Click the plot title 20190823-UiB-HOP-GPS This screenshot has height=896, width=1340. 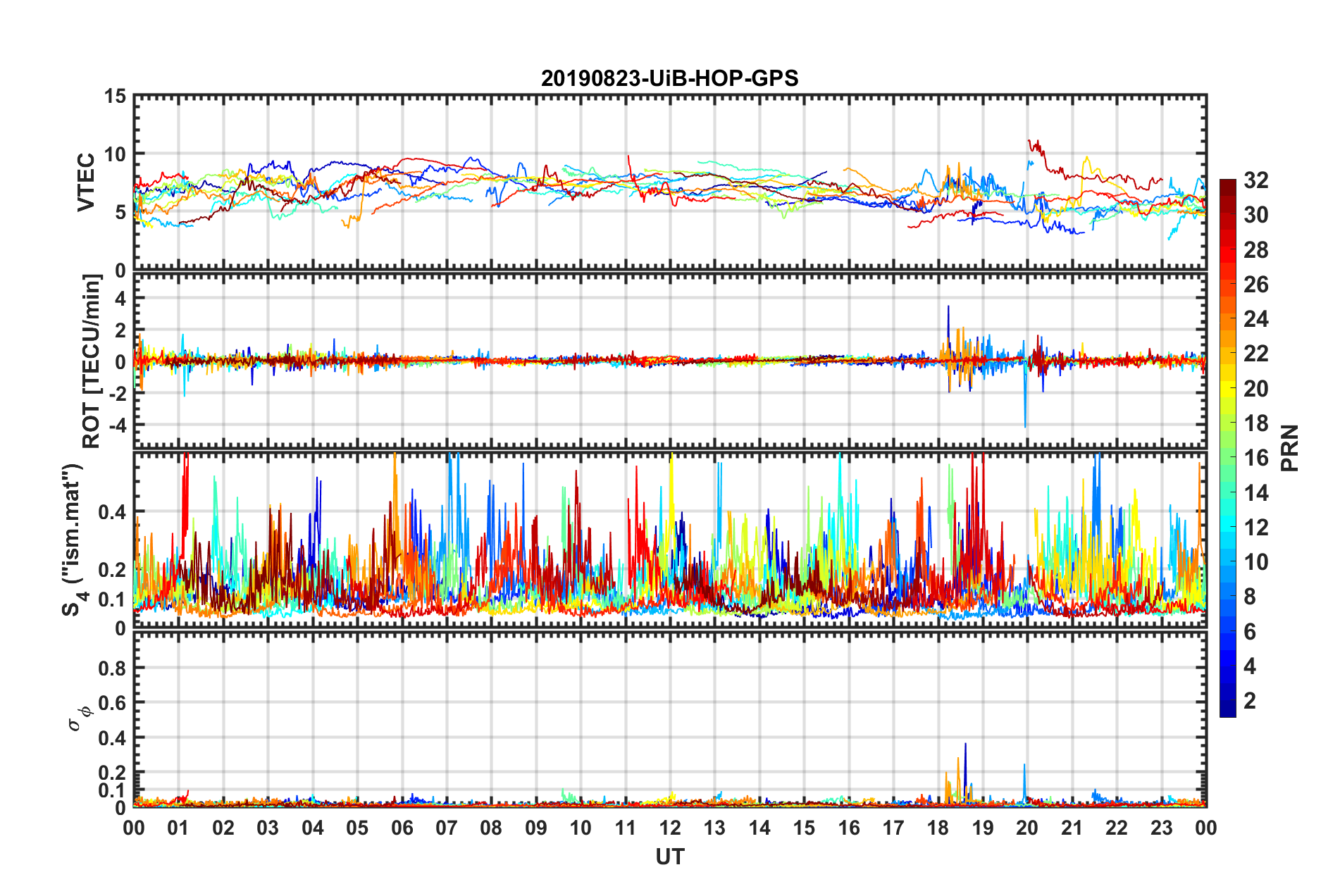(669, 78)
